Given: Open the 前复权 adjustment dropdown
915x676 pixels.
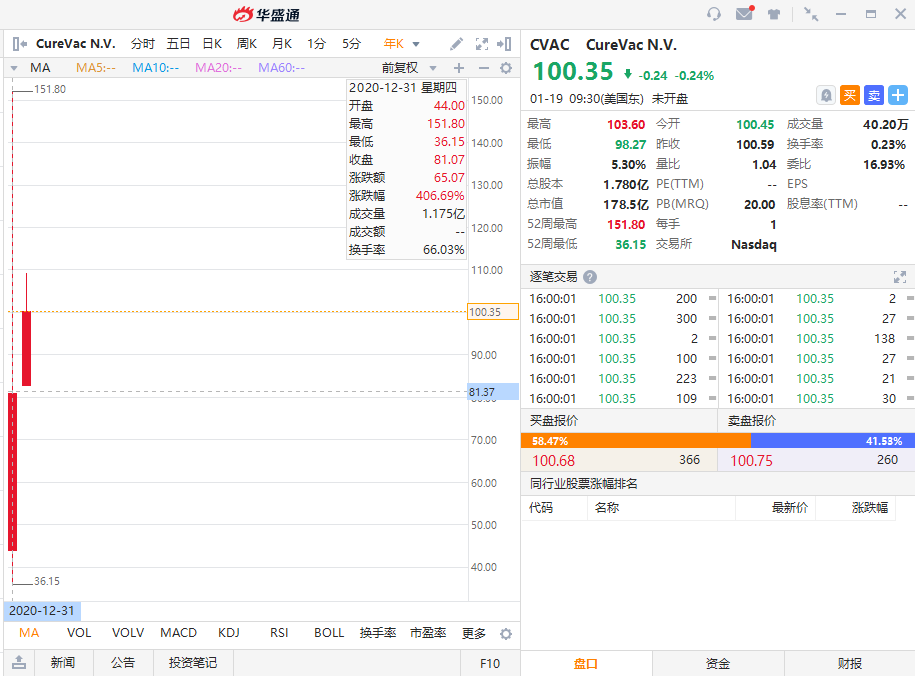Looking at the screenshot, I should (406, 68).
